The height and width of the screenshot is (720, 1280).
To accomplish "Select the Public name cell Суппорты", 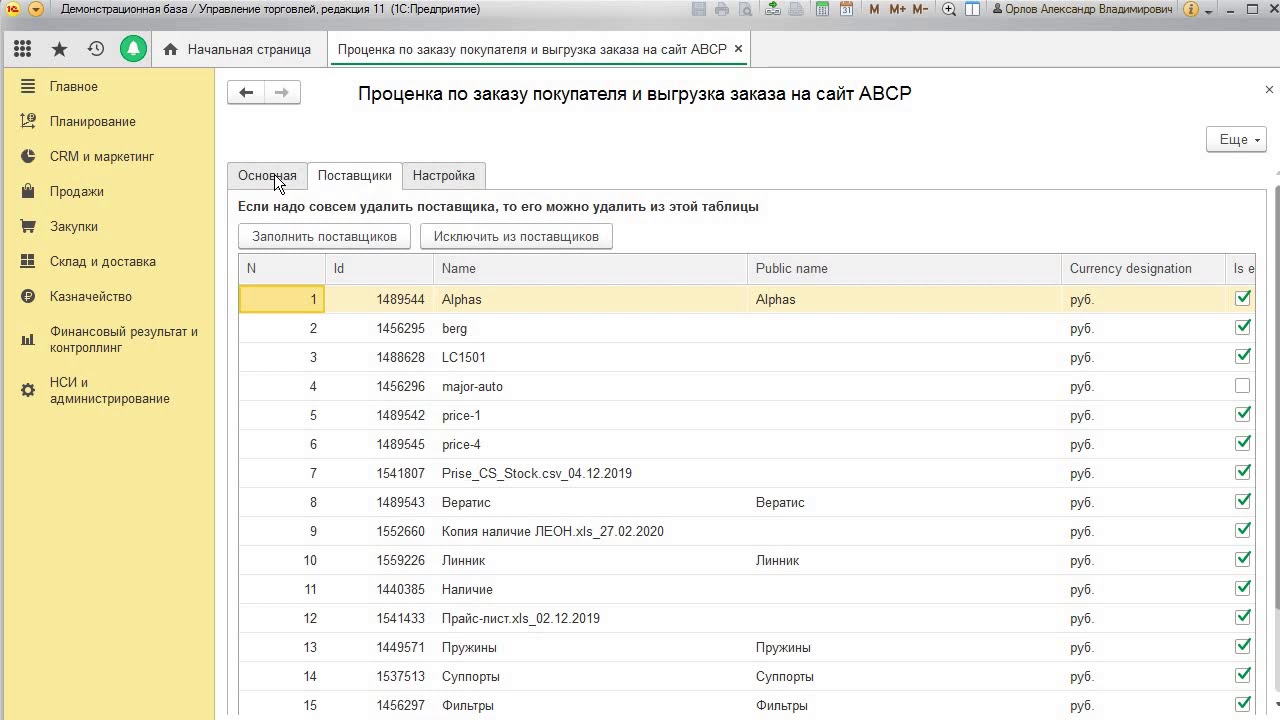I will tap(904, 676).
